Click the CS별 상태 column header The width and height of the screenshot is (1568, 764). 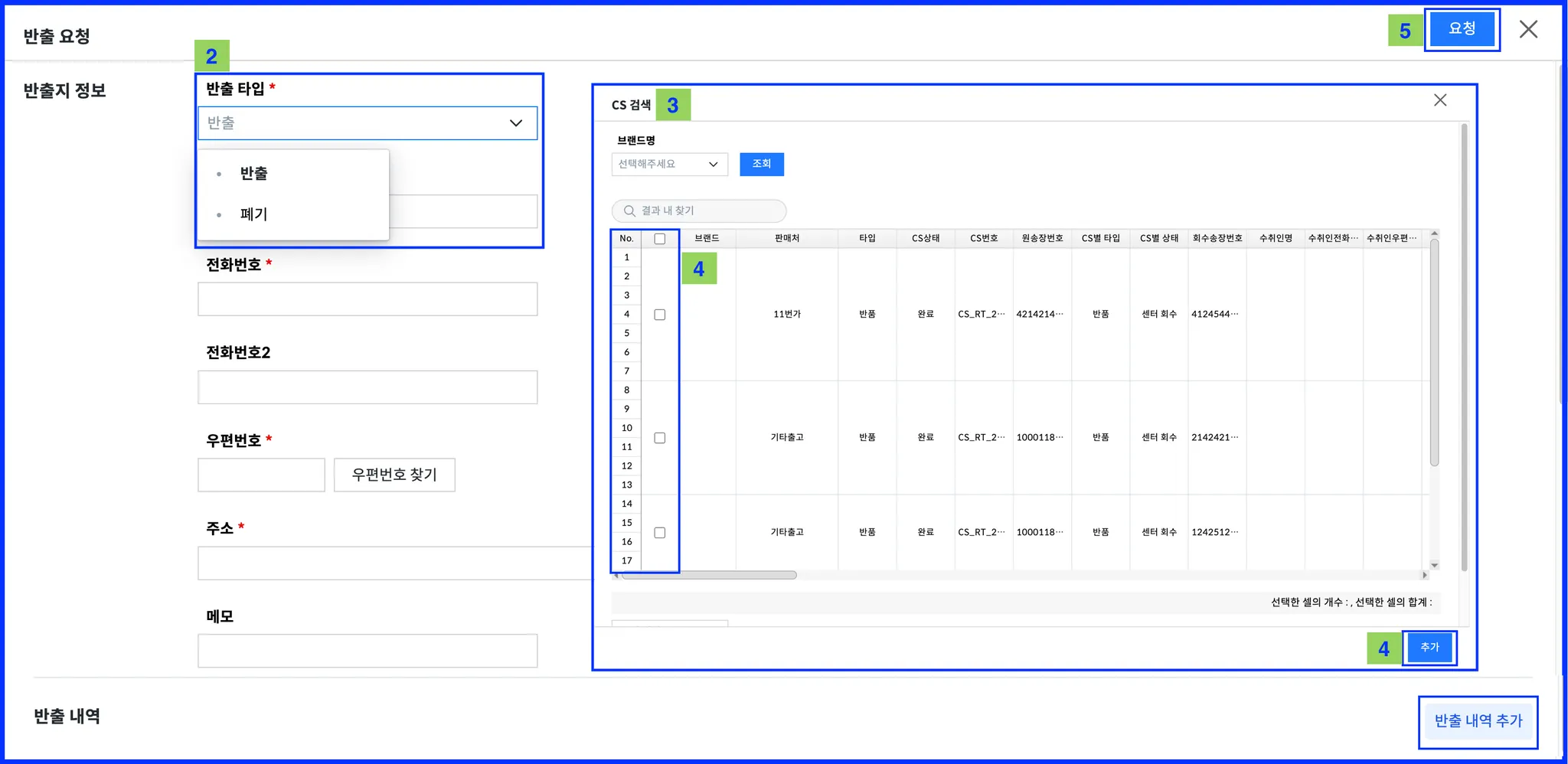coord(1159,239)
